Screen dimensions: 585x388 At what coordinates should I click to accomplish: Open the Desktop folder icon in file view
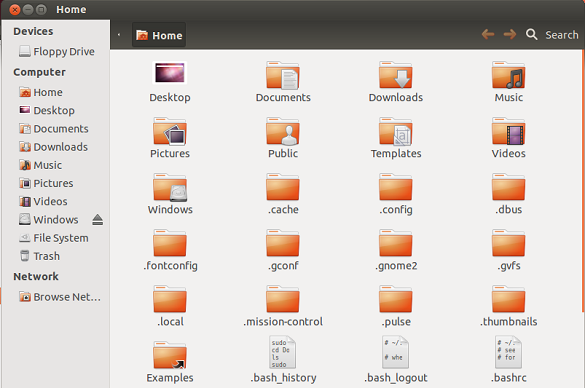click(x=170, y=73)
